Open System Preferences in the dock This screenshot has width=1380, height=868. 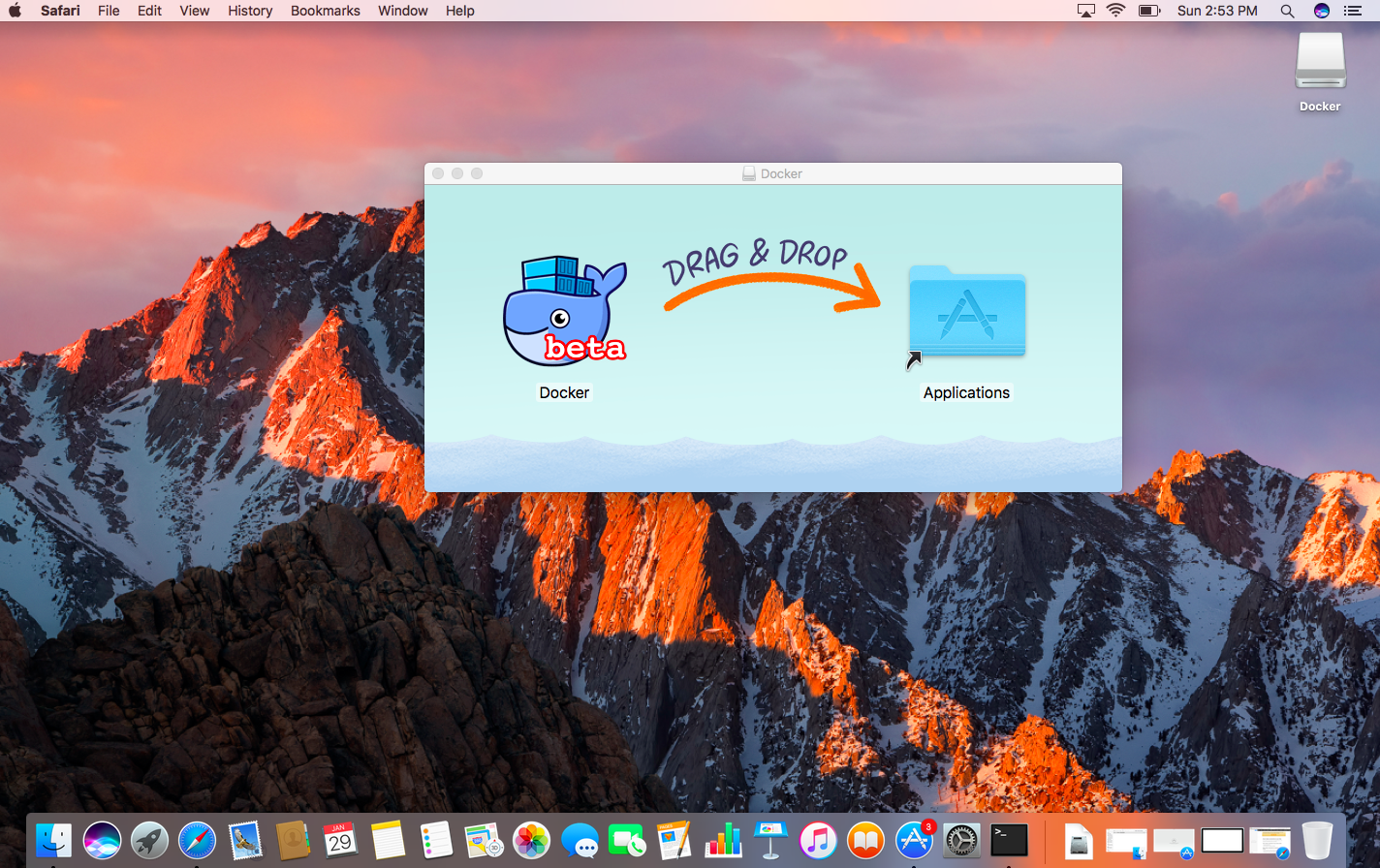pyautogui.click(x=961, y=840)
